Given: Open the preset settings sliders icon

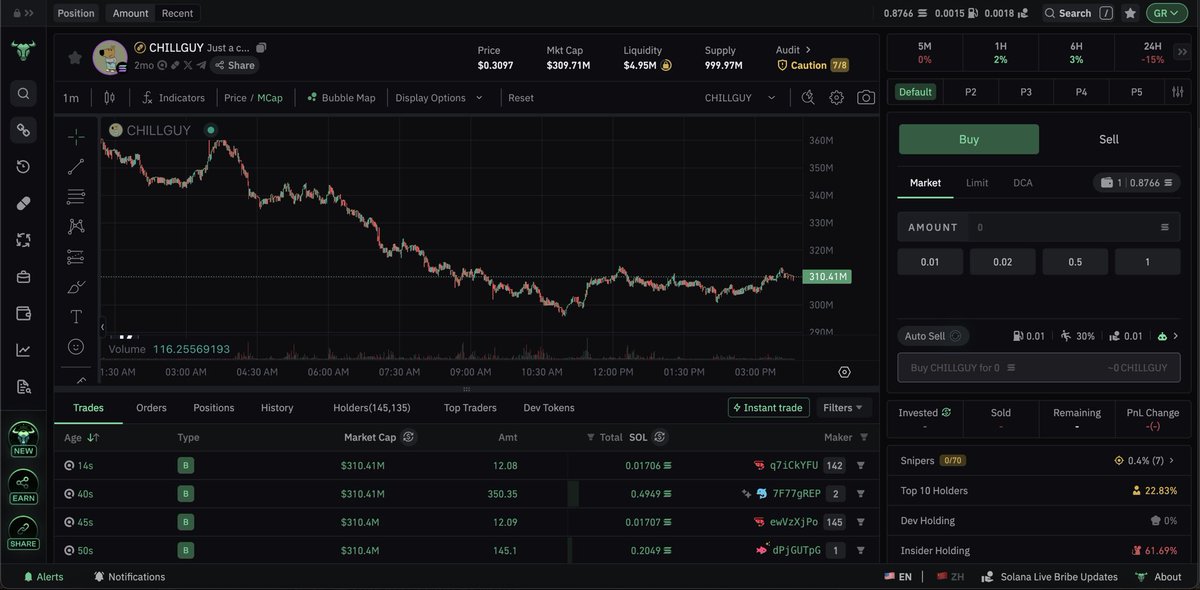Looking at the screenshot, I should (1177, 91).
